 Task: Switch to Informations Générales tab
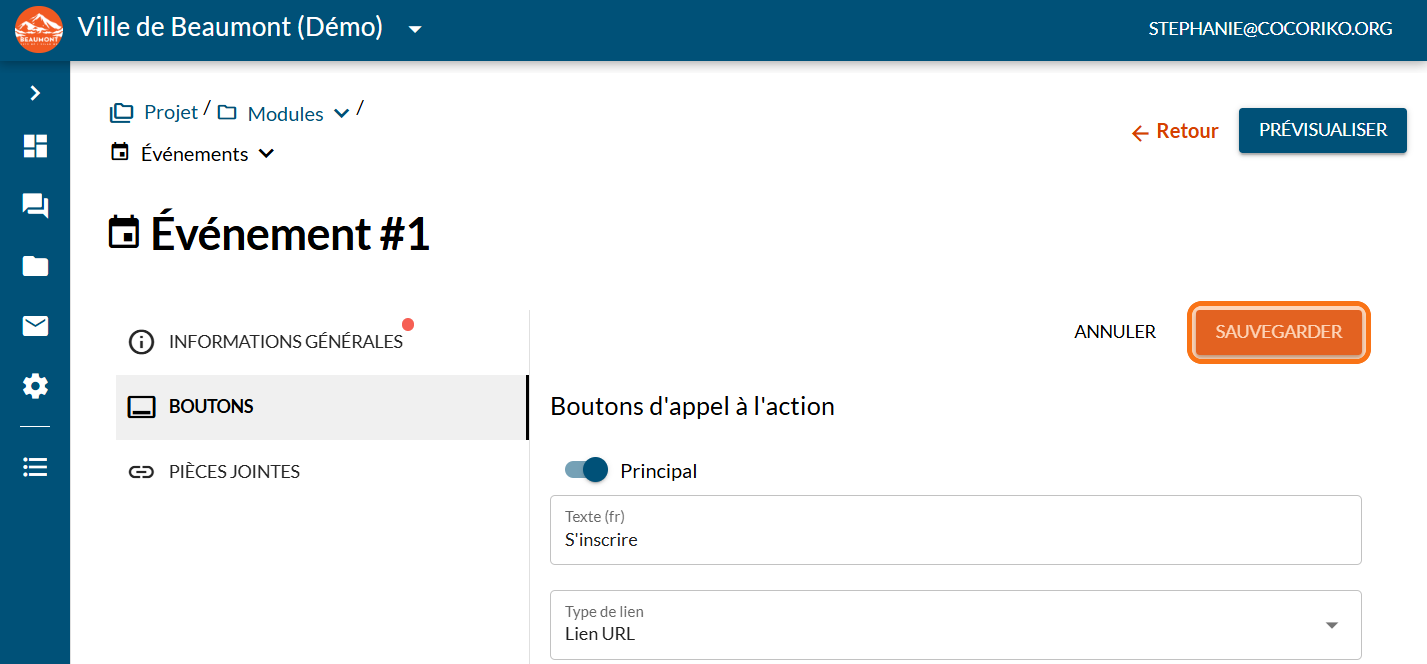pos(285,342)
